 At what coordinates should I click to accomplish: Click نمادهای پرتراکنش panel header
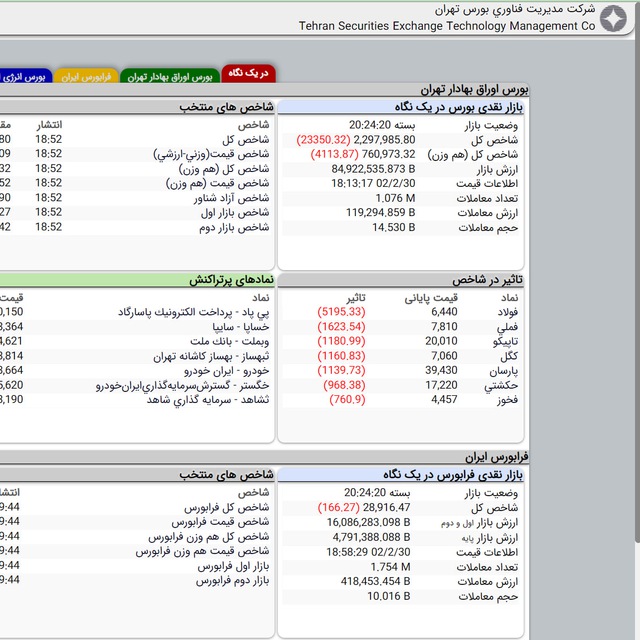point(137,280)
